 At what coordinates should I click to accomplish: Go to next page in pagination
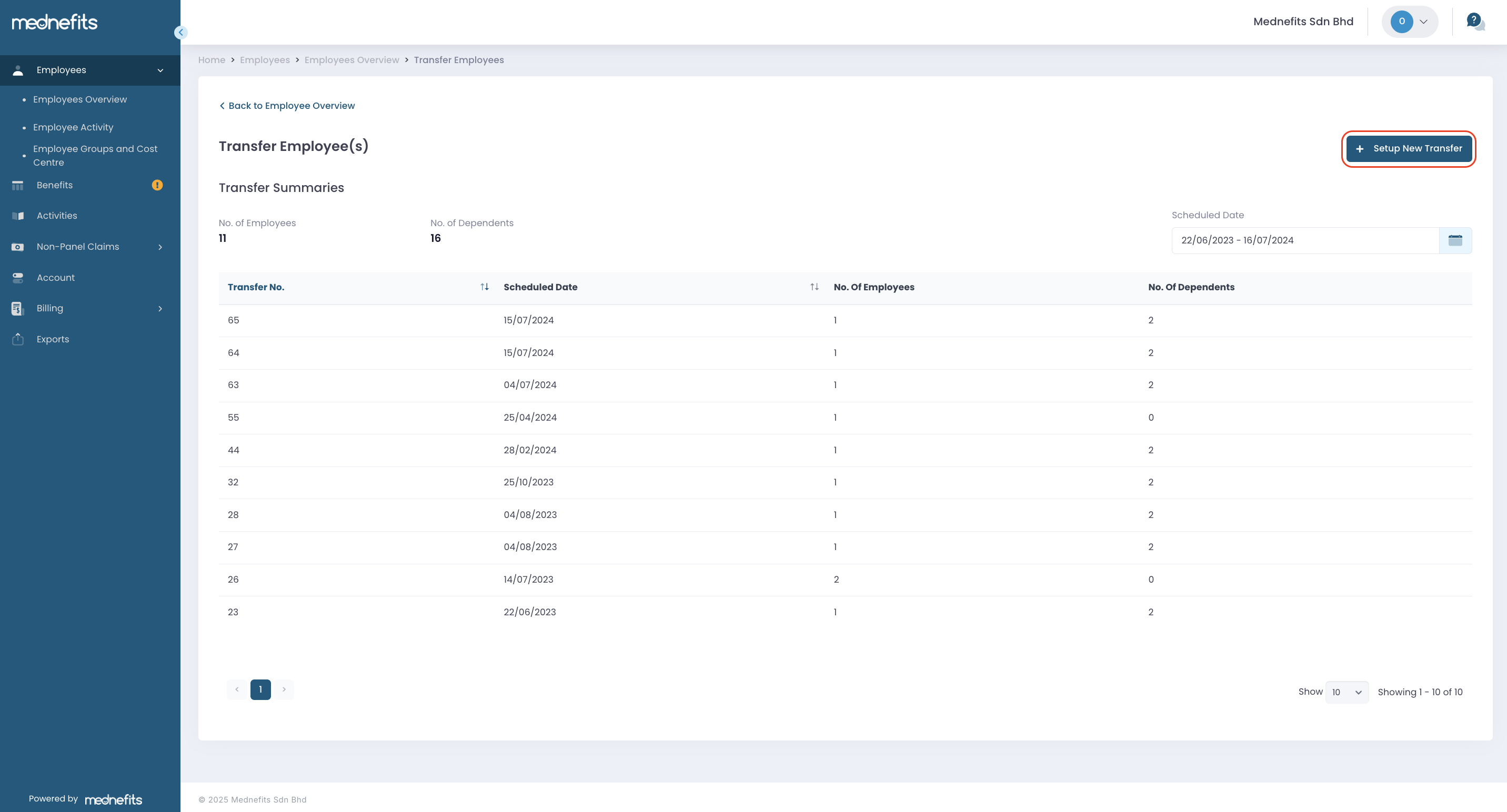[284, 690]
